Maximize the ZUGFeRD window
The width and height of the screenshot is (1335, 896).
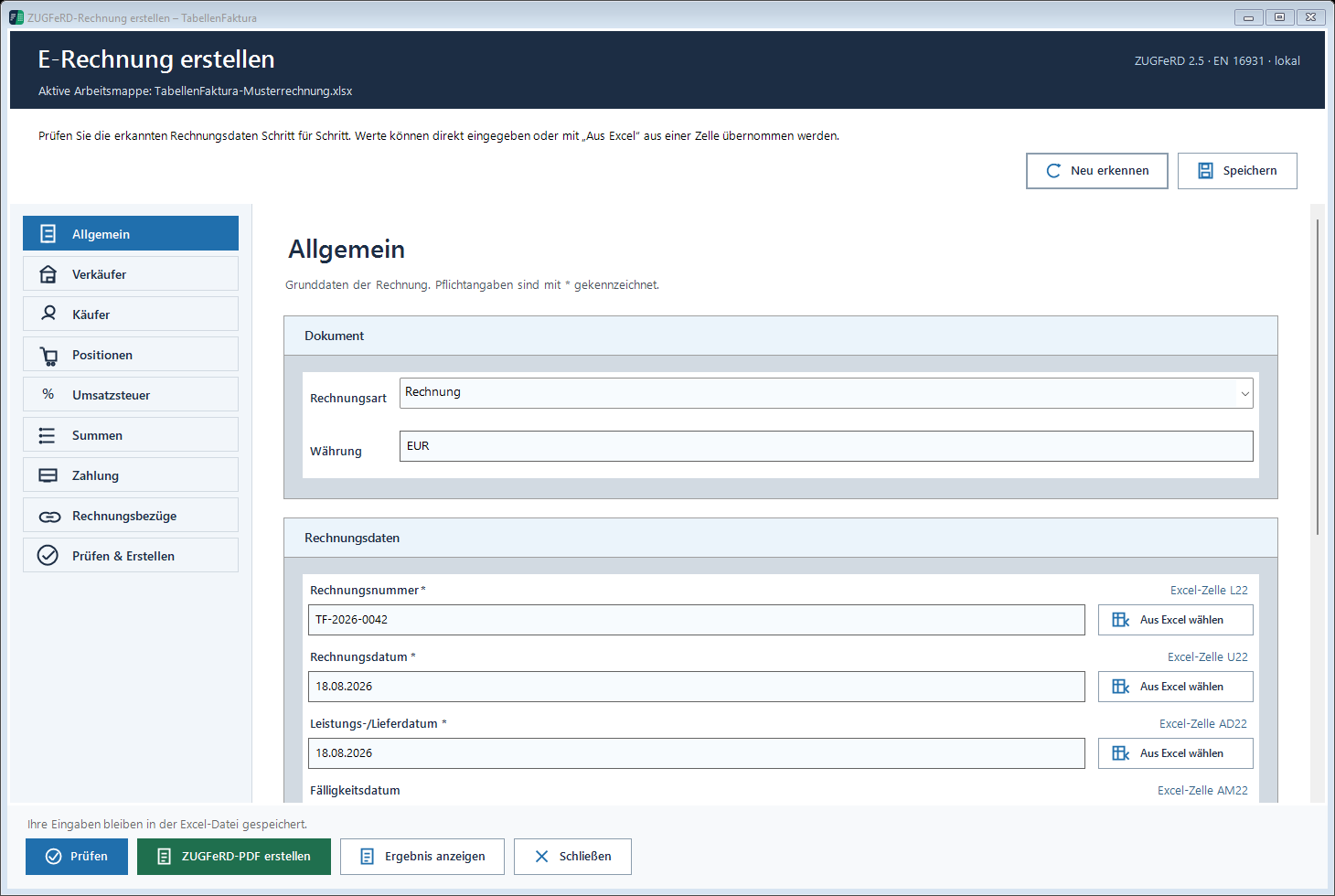pos(1279,17)
